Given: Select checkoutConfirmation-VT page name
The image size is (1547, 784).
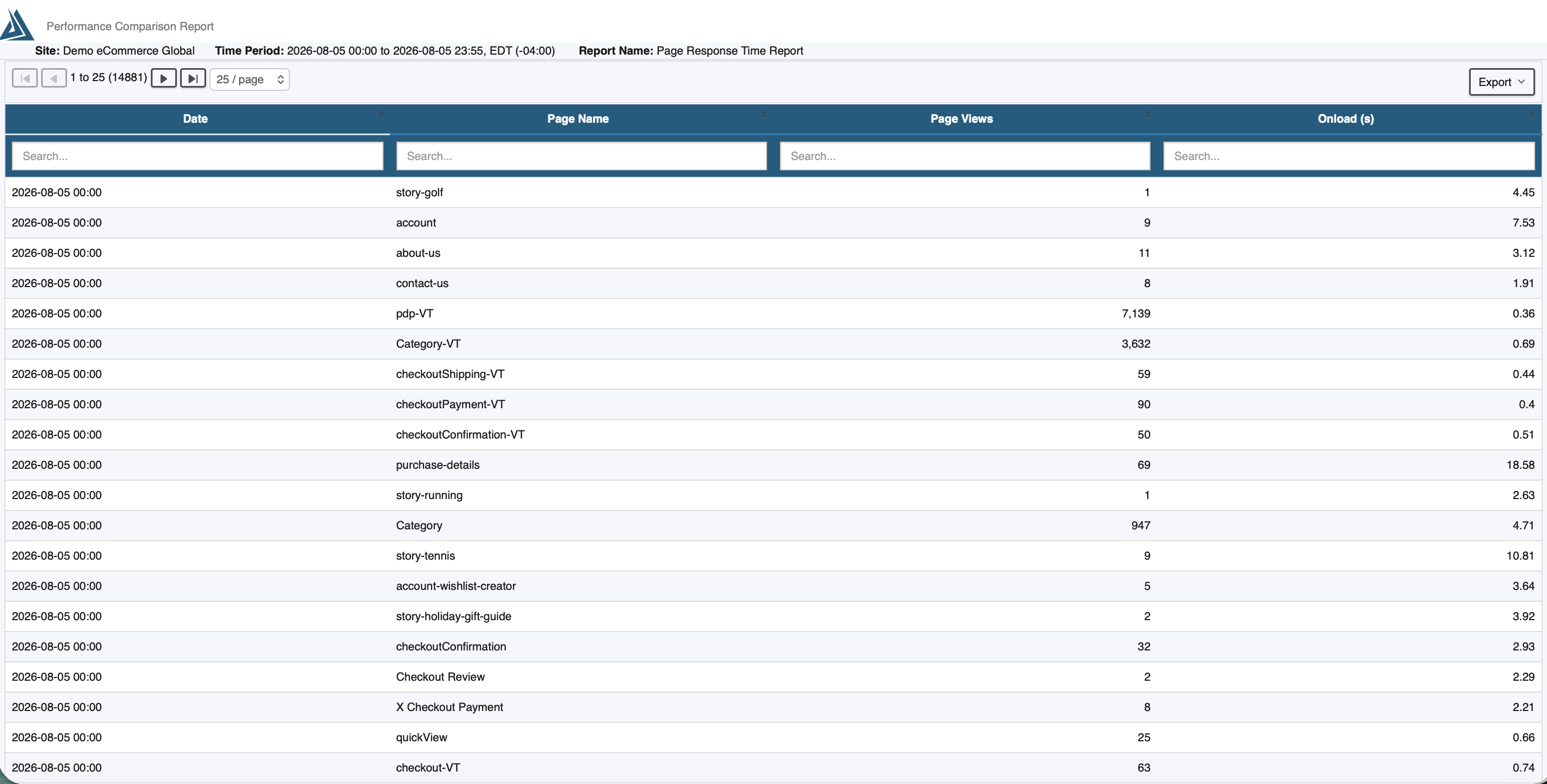Looking at the screenshot, I should click(x=460, y=435).
